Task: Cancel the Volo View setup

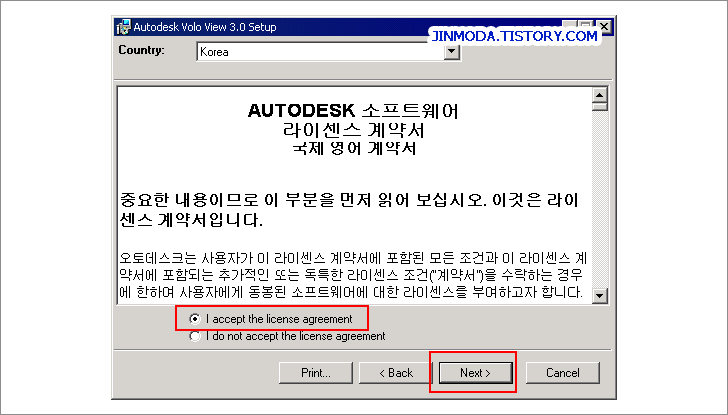Action: click(x=563, y=373)
